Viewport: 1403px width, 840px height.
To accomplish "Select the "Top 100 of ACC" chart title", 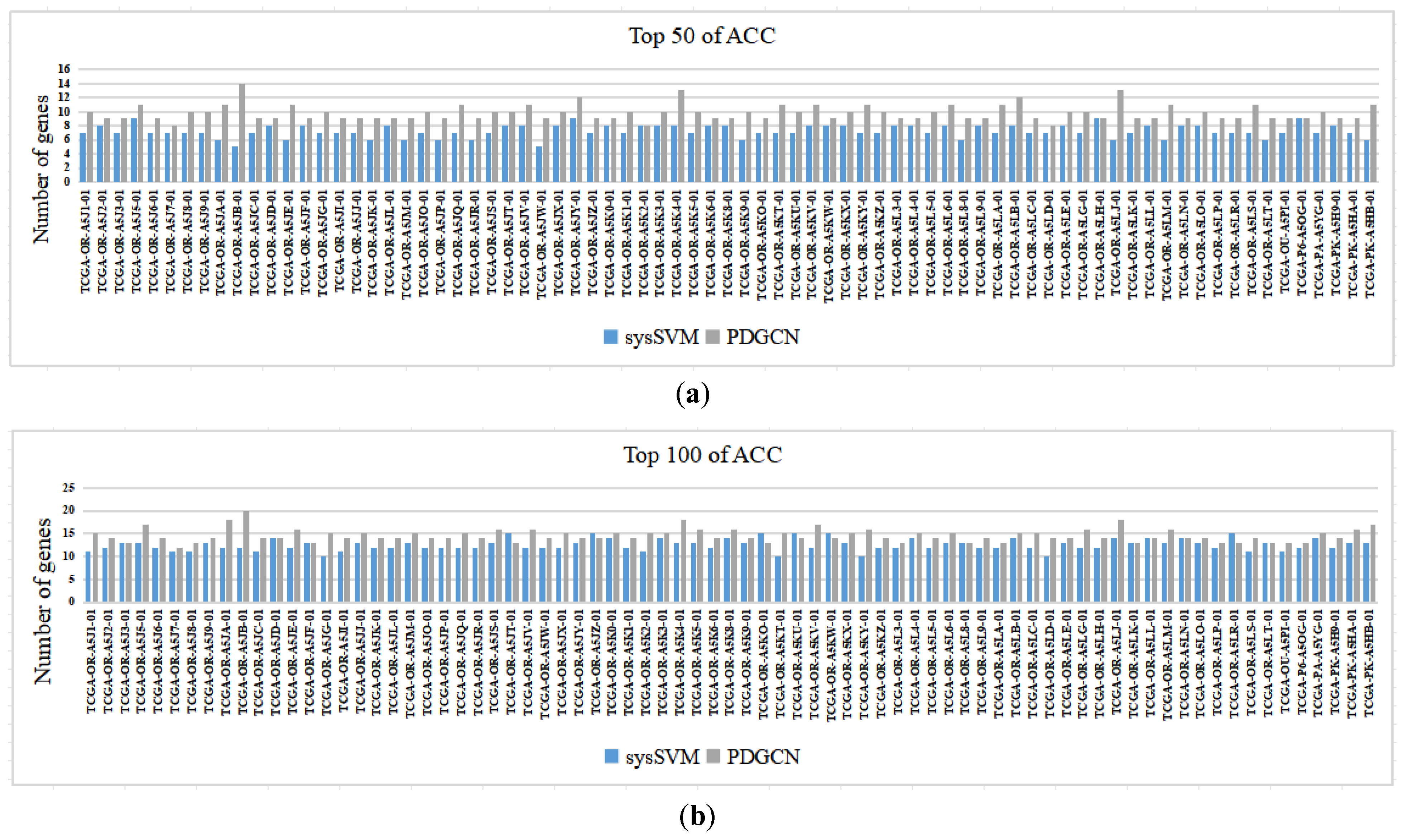I will click(702, 455).
